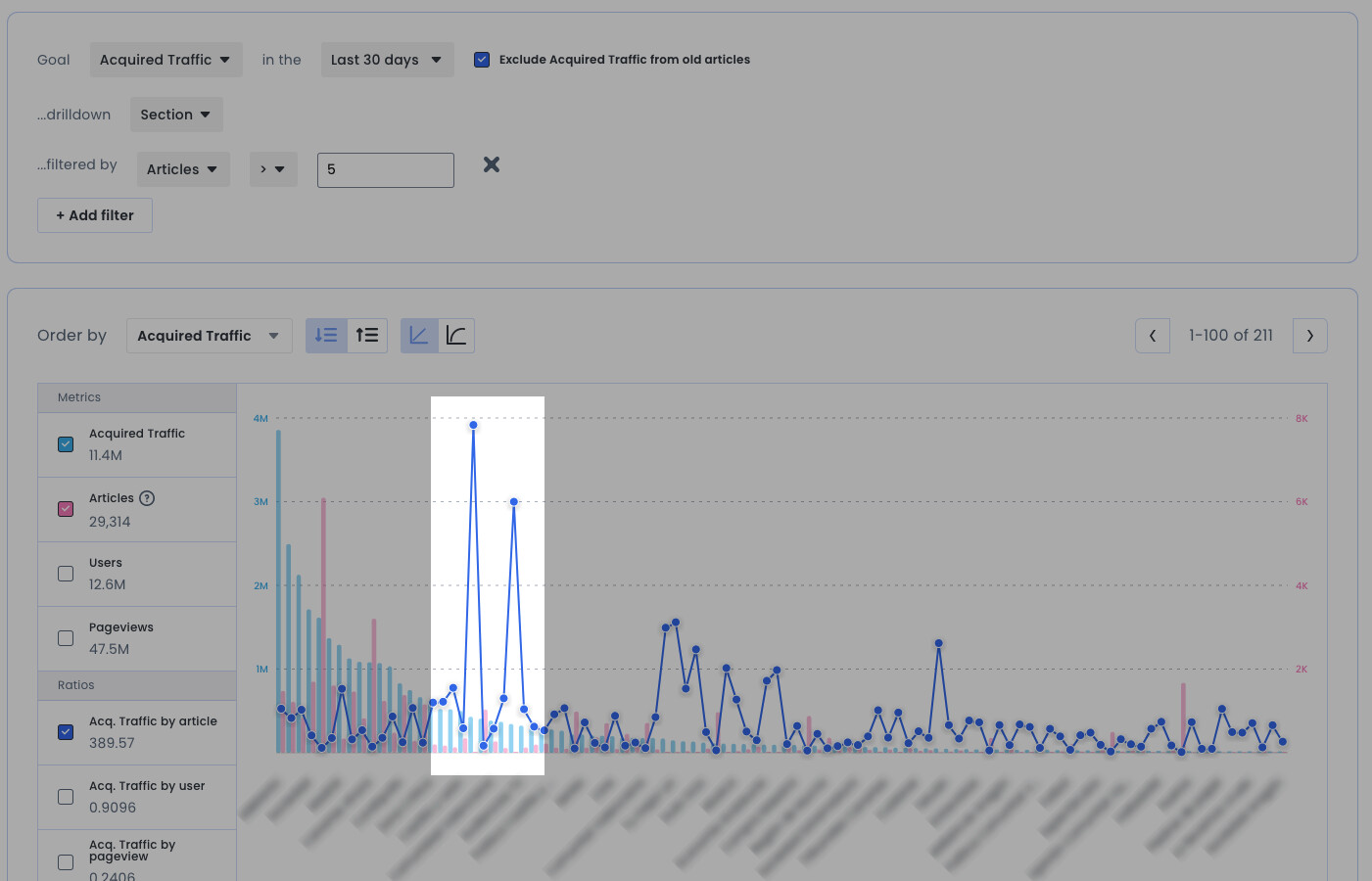1372x881 pixels.
Task: Switch to logarithmic scale chart icon
Action: click(x=456, y=336)
